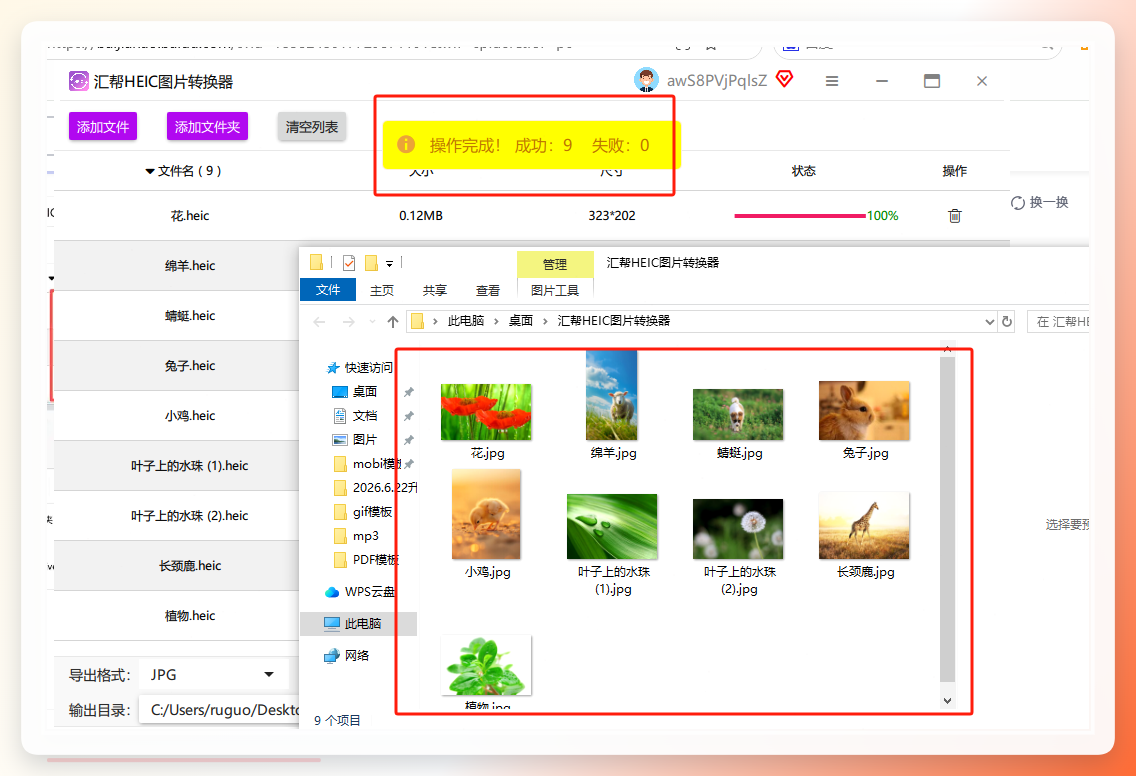This screenshot has height=776, width=1136.
Task: Open the 主页 ribbon tab
Action: [382, 291]
